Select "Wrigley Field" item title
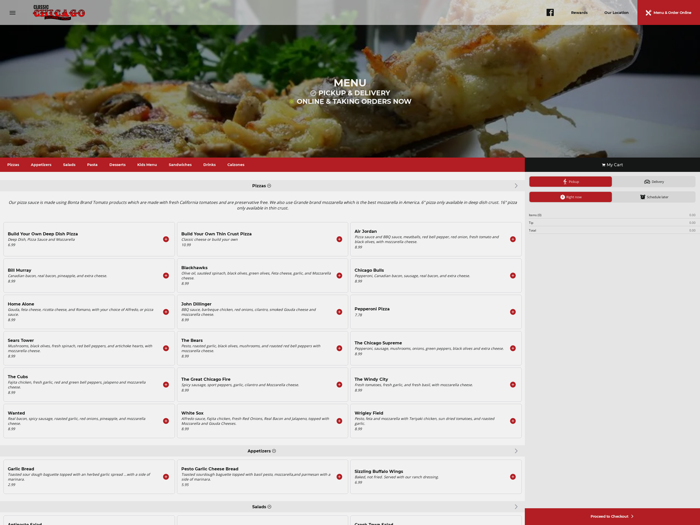This screenshot has width=700, height=525. (x=369, y=413)
